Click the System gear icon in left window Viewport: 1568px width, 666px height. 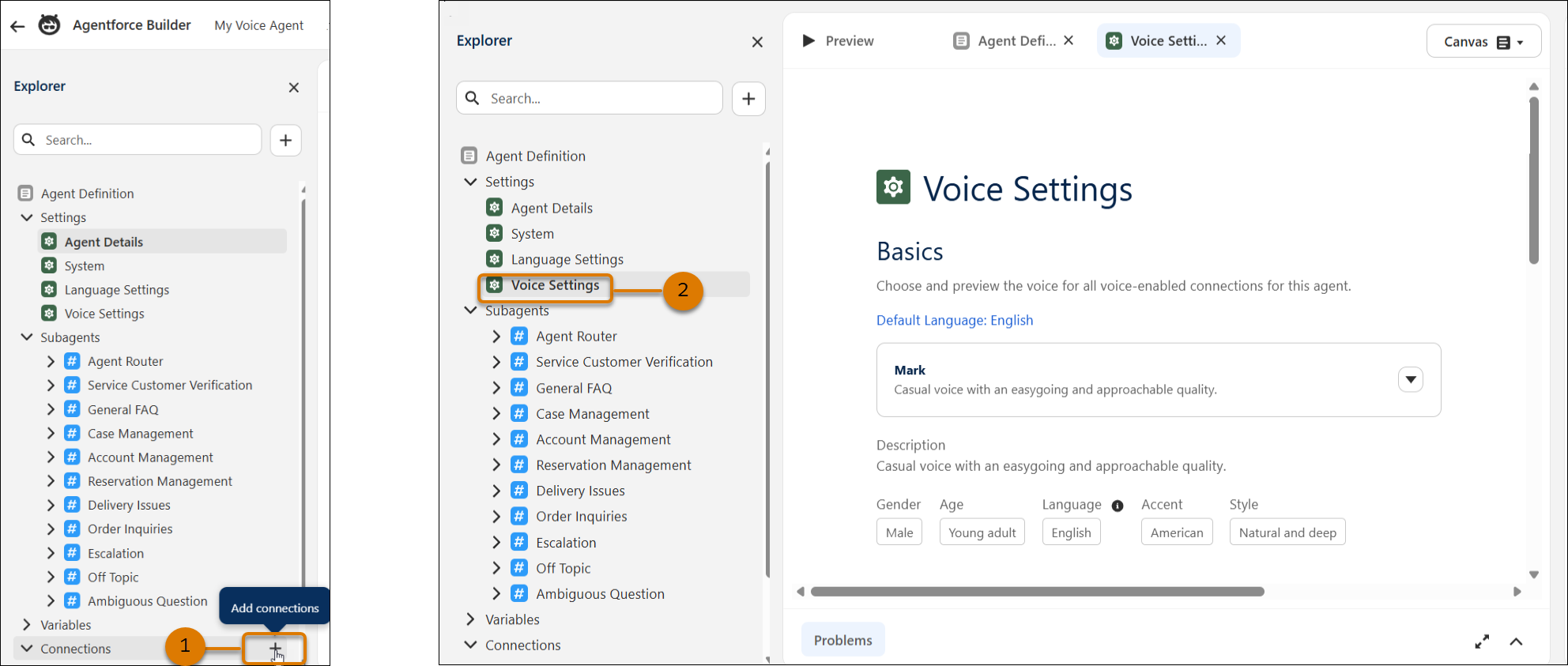click(x=49, y=265)
